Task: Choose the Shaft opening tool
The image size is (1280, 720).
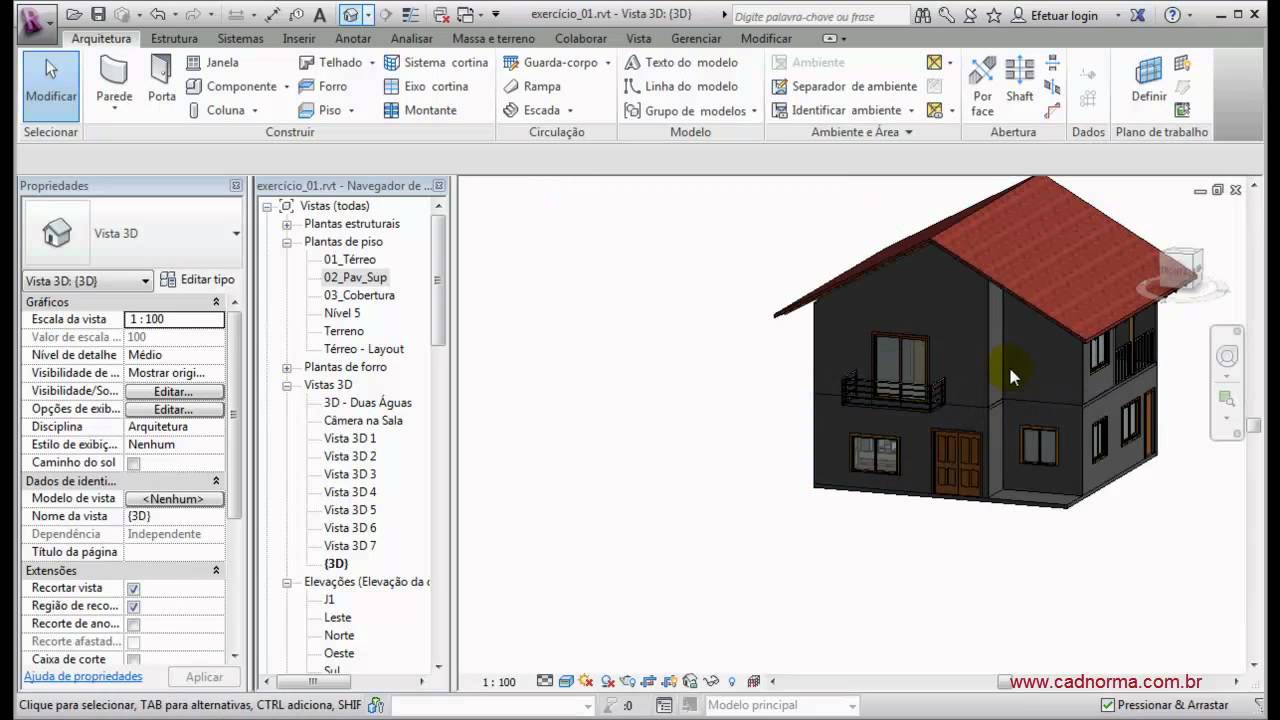Action: 1020,80
